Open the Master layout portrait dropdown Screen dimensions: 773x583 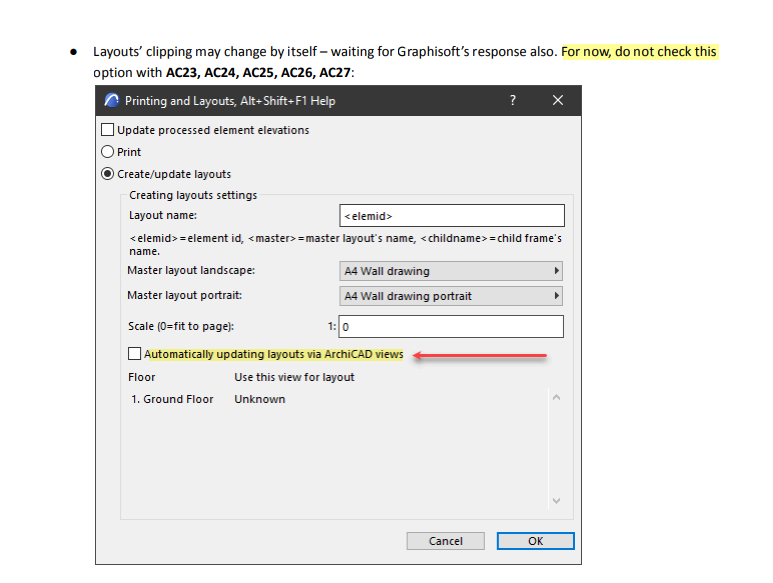(451, 296)
